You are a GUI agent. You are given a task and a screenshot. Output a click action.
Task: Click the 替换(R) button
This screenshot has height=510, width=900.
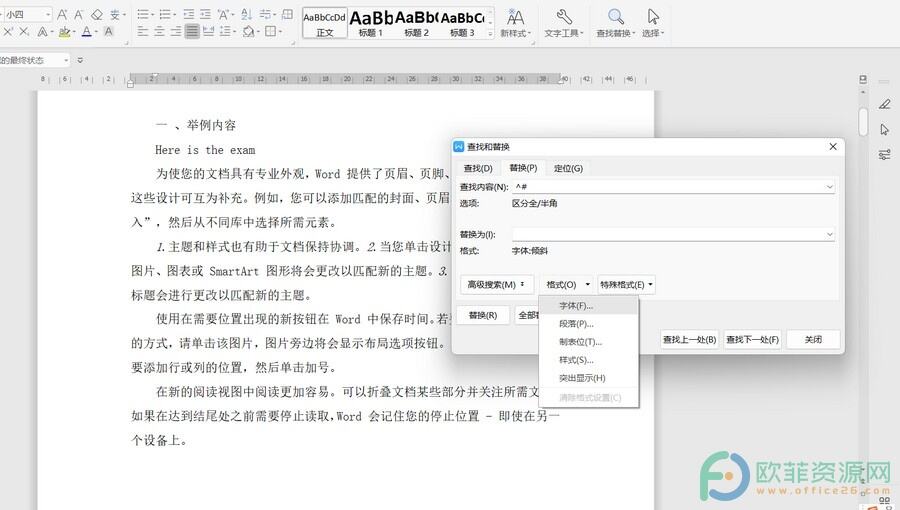tap(483, 315)
